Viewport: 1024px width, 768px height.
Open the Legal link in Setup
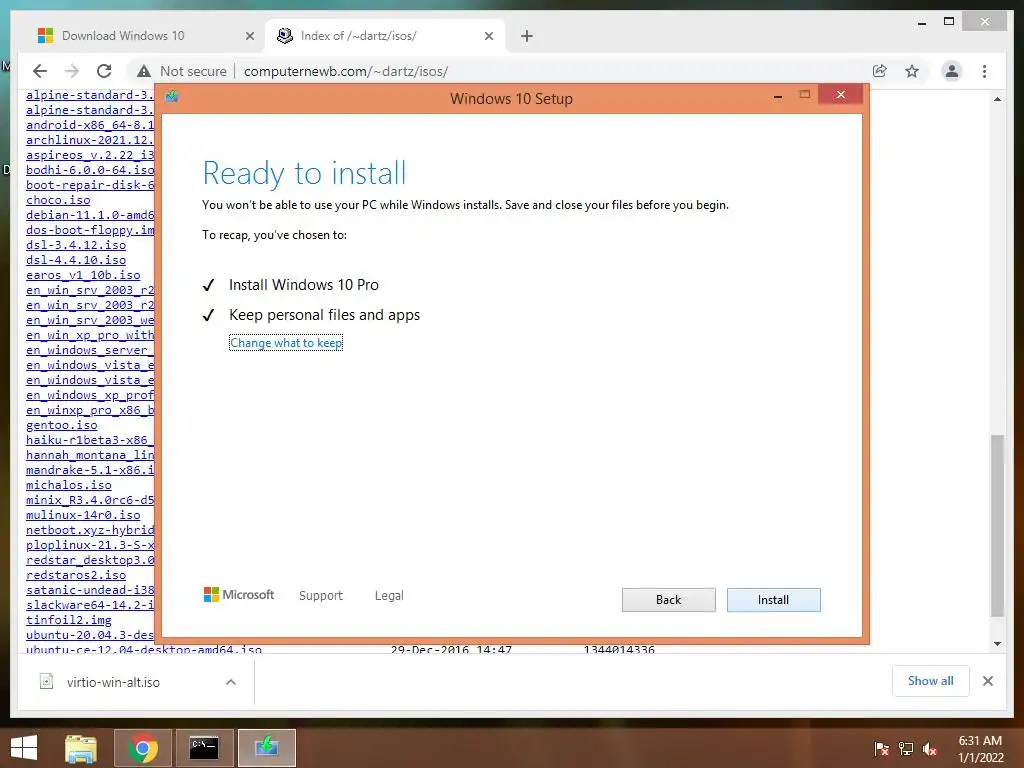click(389, 595)
